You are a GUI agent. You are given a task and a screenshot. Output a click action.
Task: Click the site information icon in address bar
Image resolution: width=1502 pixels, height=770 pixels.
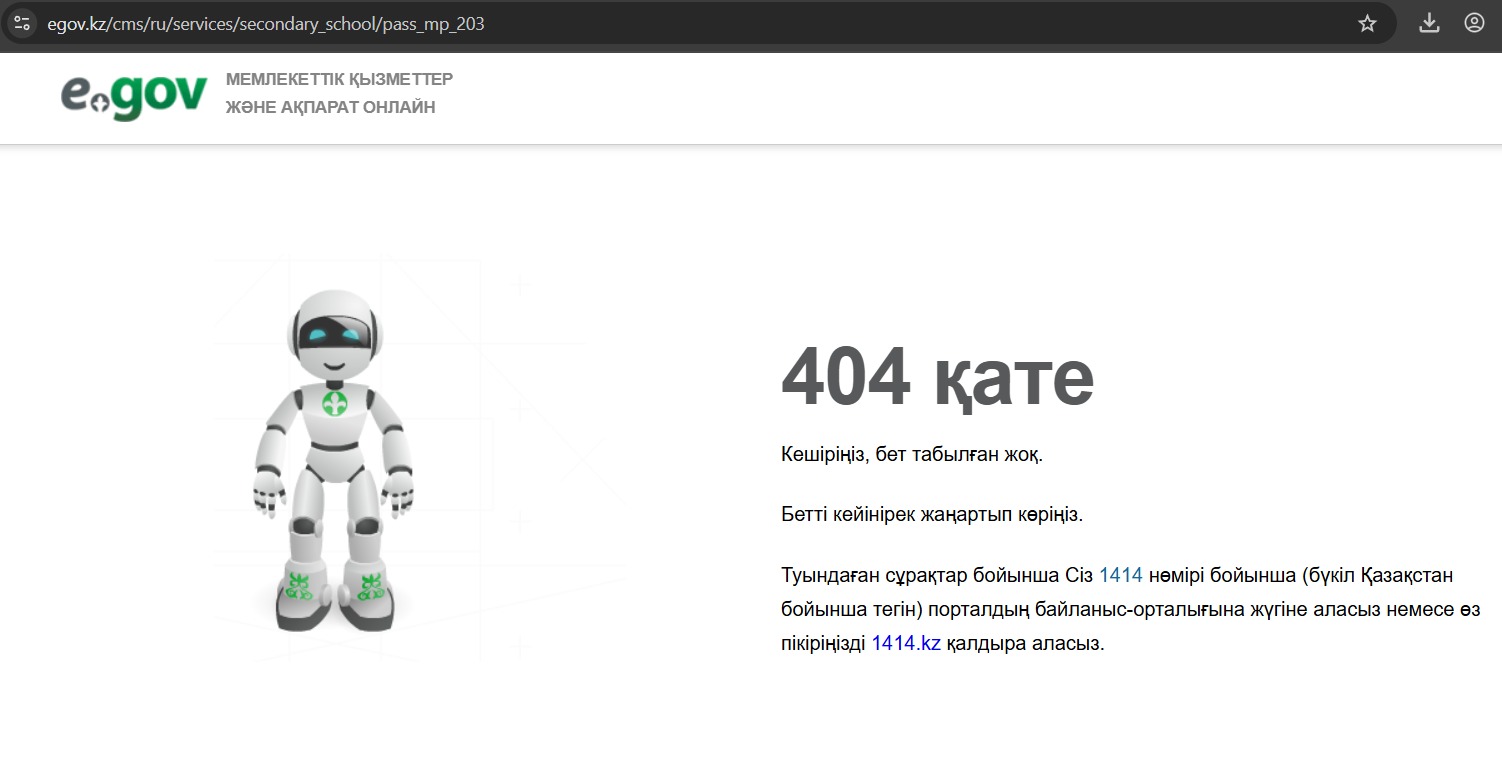(23, 23)
